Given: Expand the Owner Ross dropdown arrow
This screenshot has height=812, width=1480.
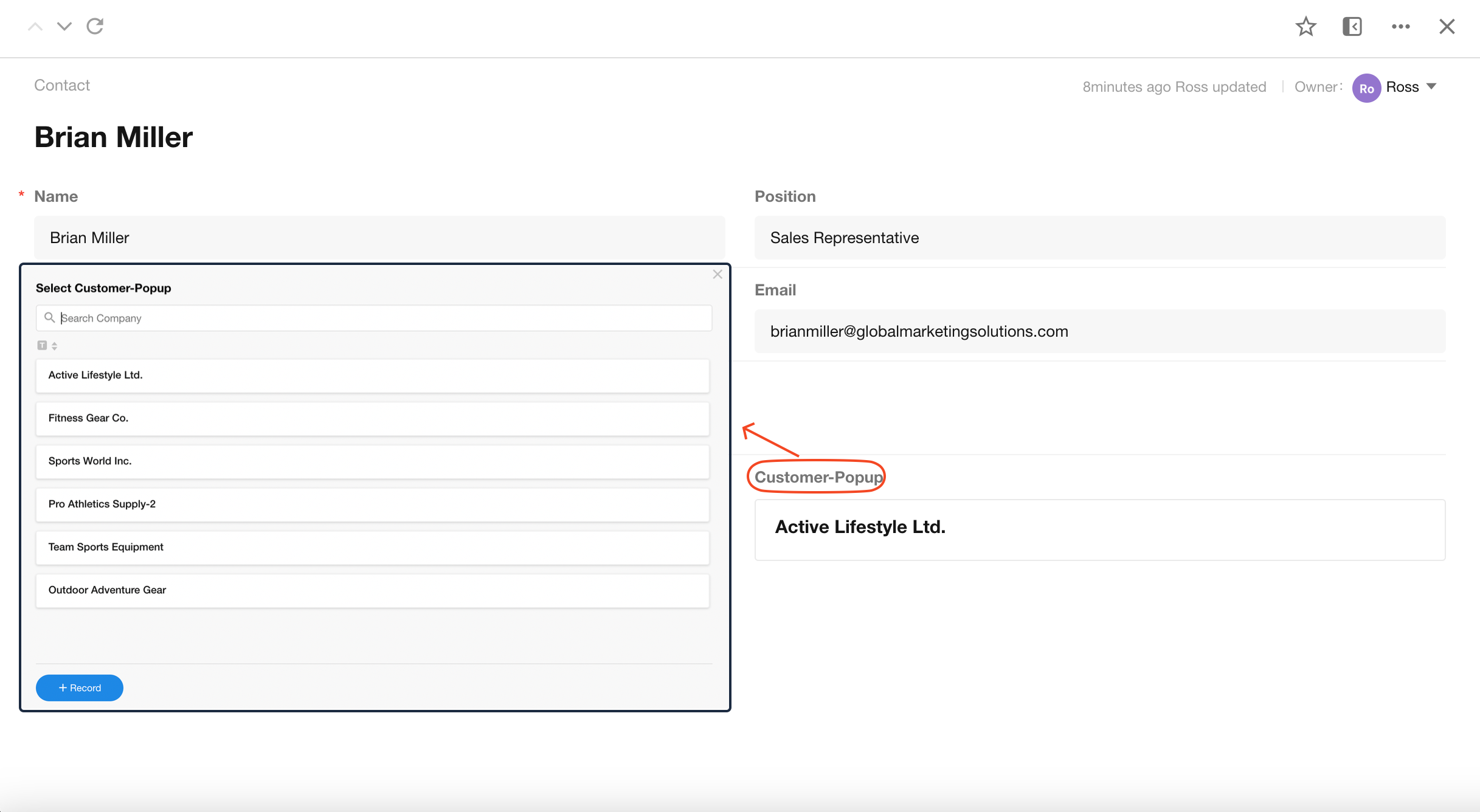Looking at the screenshot, I should pos(1431,86).
